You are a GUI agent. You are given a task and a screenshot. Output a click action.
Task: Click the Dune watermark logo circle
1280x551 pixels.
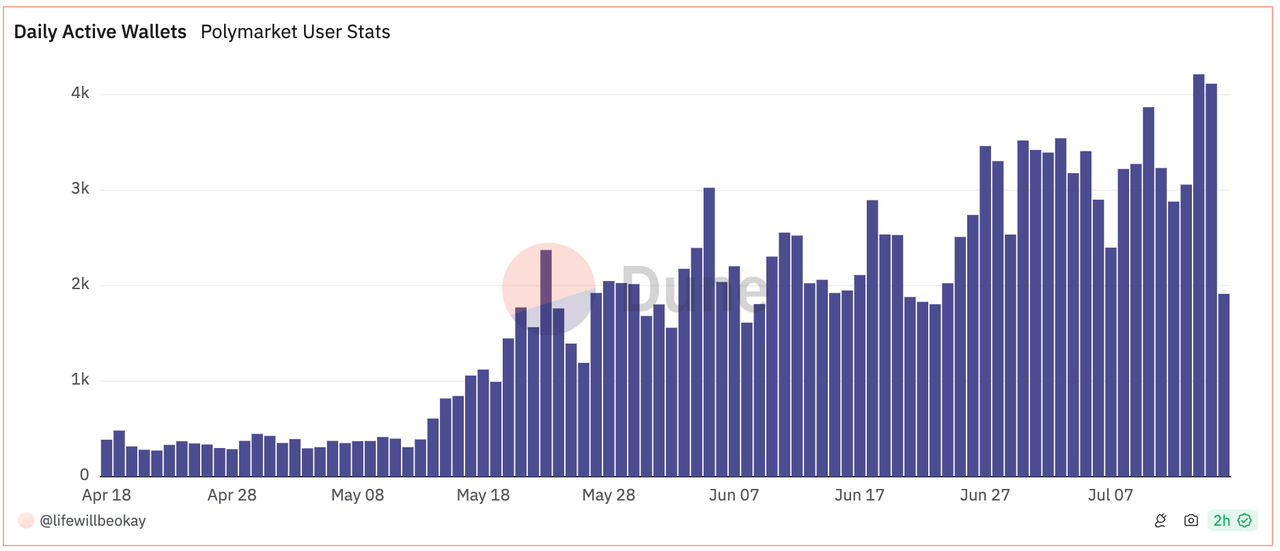[x=548, y=290]
